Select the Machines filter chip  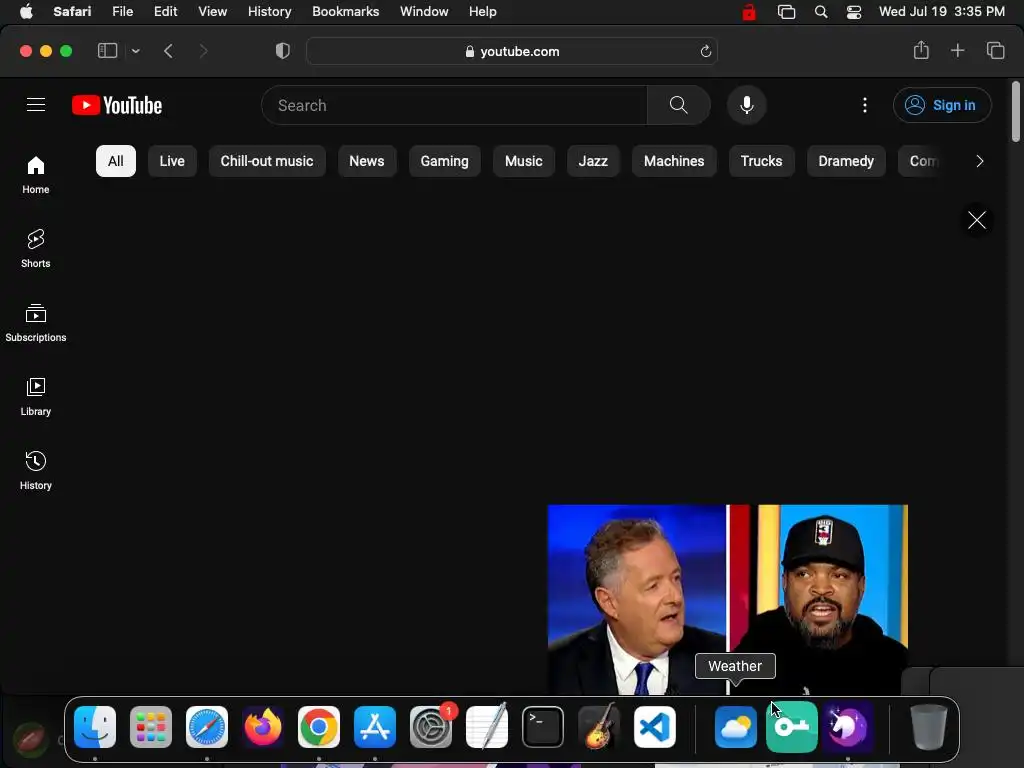pos(674,161)
